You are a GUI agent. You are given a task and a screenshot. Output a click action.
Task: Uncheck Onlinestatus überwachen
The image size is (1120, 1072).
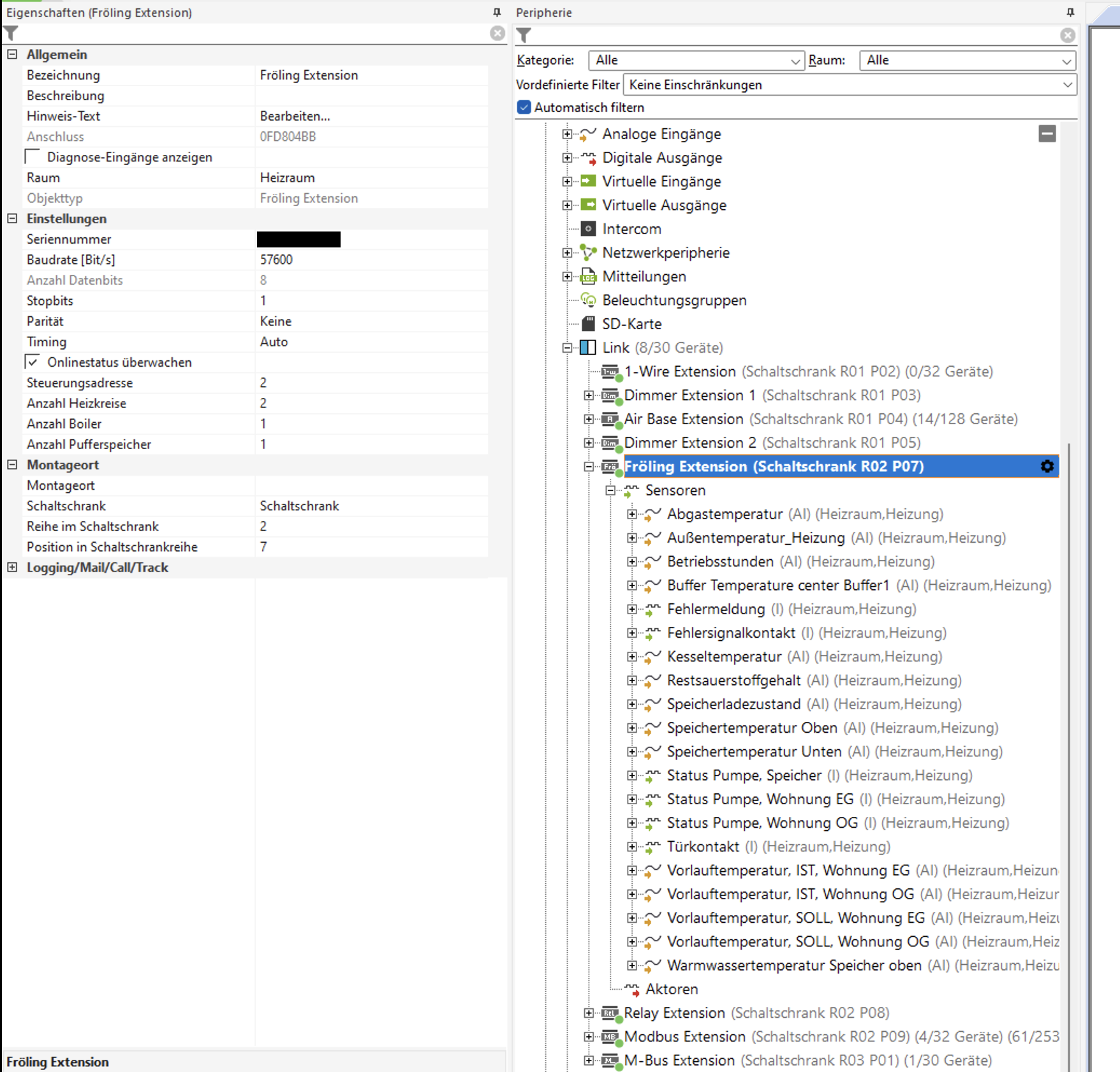coord(32,362)
